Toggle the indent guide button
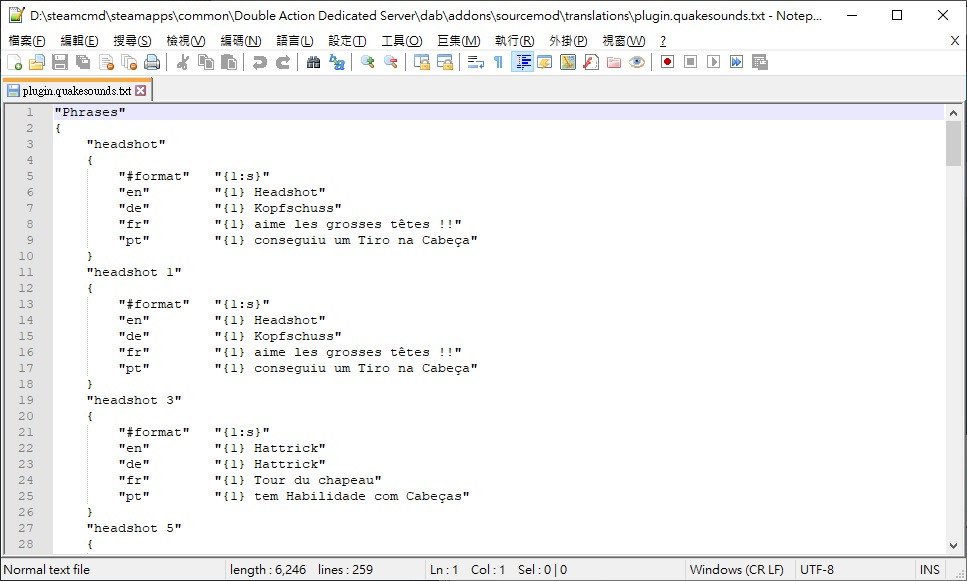This screenshot has width=967, height=581. 521,62
